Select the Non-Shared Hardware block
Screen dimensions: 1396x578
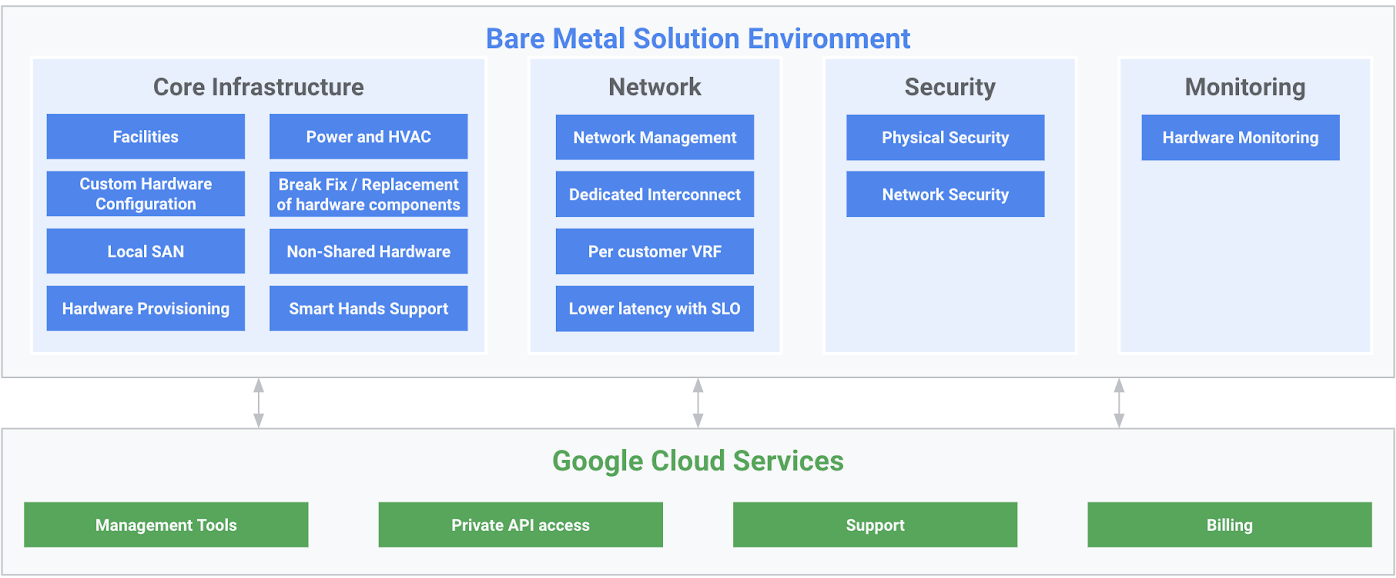(x=368, y=251)
